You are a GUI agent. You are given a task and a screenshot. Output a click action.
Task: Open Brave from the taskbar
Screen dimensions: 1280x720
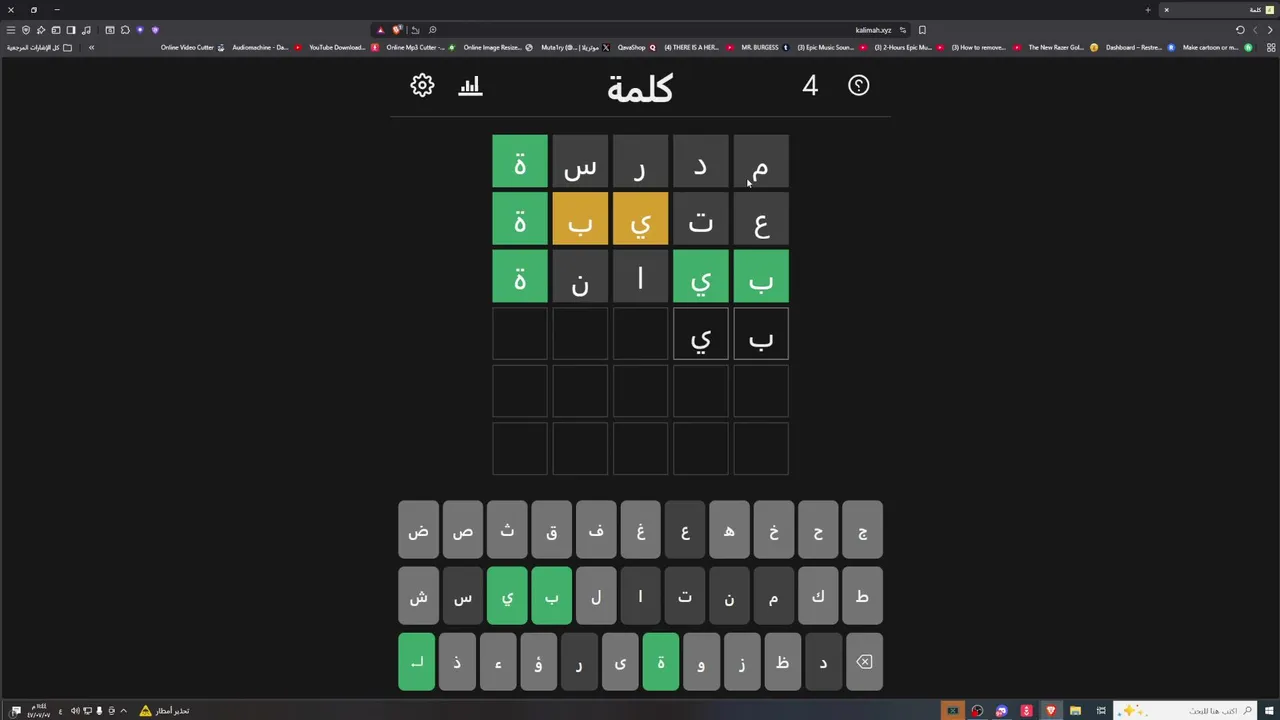(x=1050, y=710)
